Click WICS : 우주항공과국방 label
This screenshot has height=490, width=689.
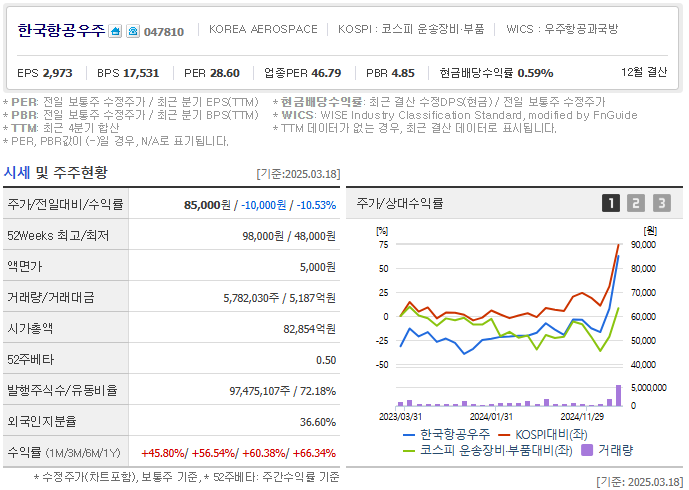coord(562,29)
